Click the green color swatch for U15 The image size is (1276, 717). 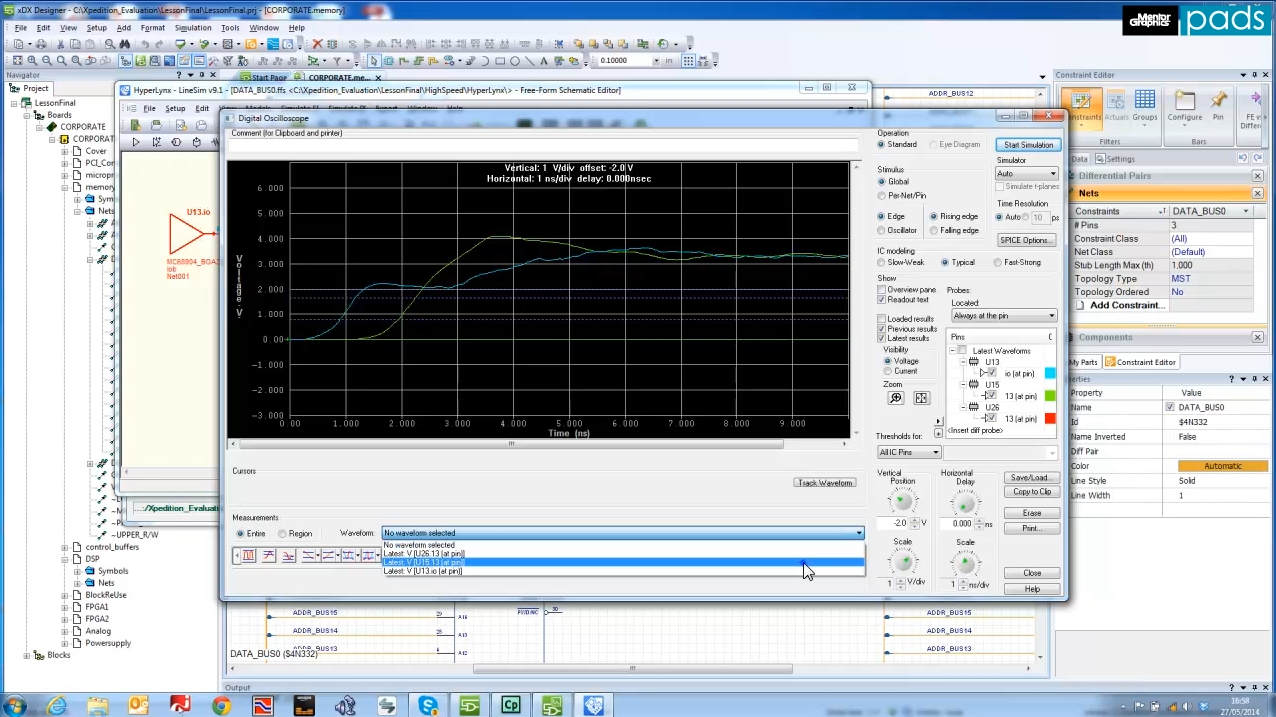[1049, 396]
